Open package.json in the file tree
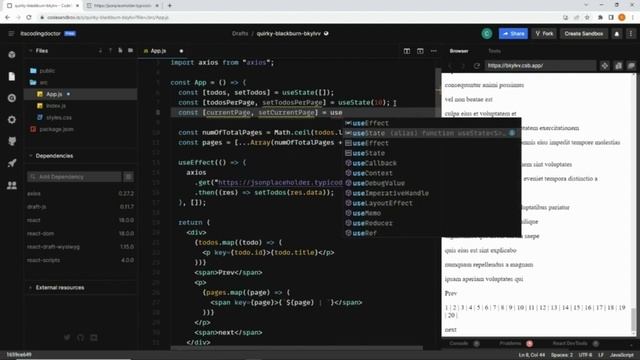 (52, 129)
